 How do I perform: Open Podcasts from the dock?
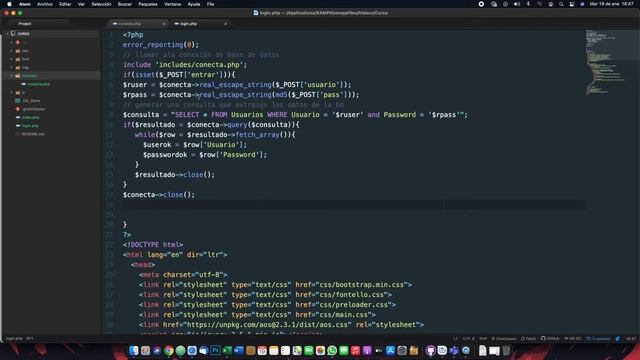(367, 350)
